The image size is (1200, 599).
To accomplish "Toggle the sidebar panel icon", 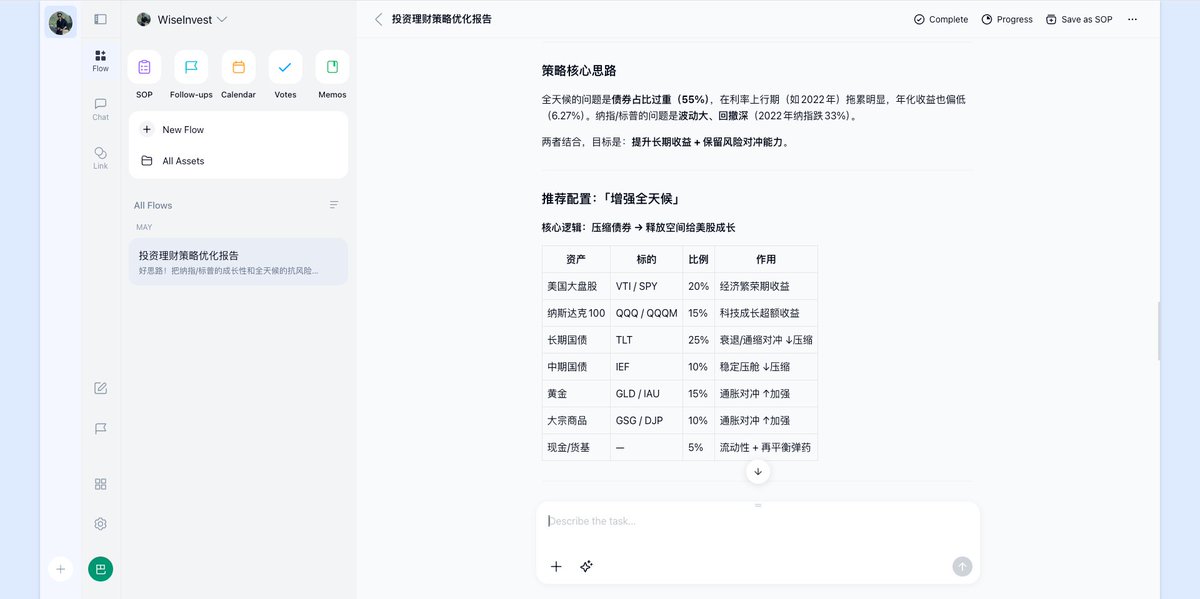I will 100,19.
